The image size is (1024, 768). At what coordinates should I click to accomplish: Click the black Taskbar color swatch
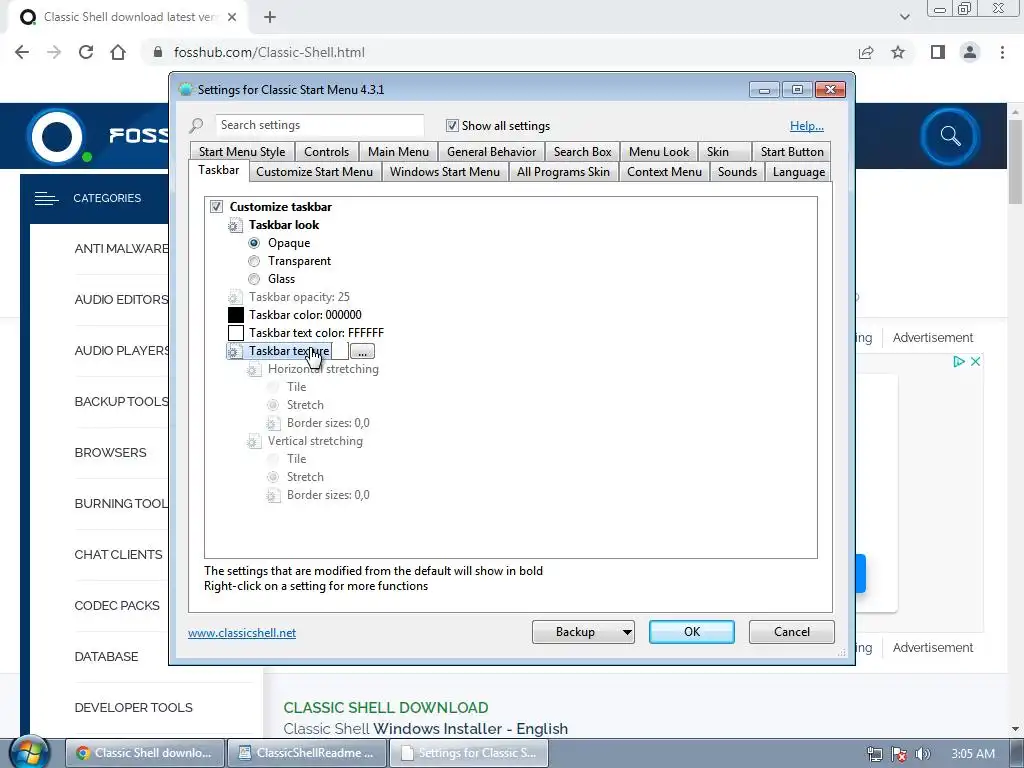click(x=236, y=315)
